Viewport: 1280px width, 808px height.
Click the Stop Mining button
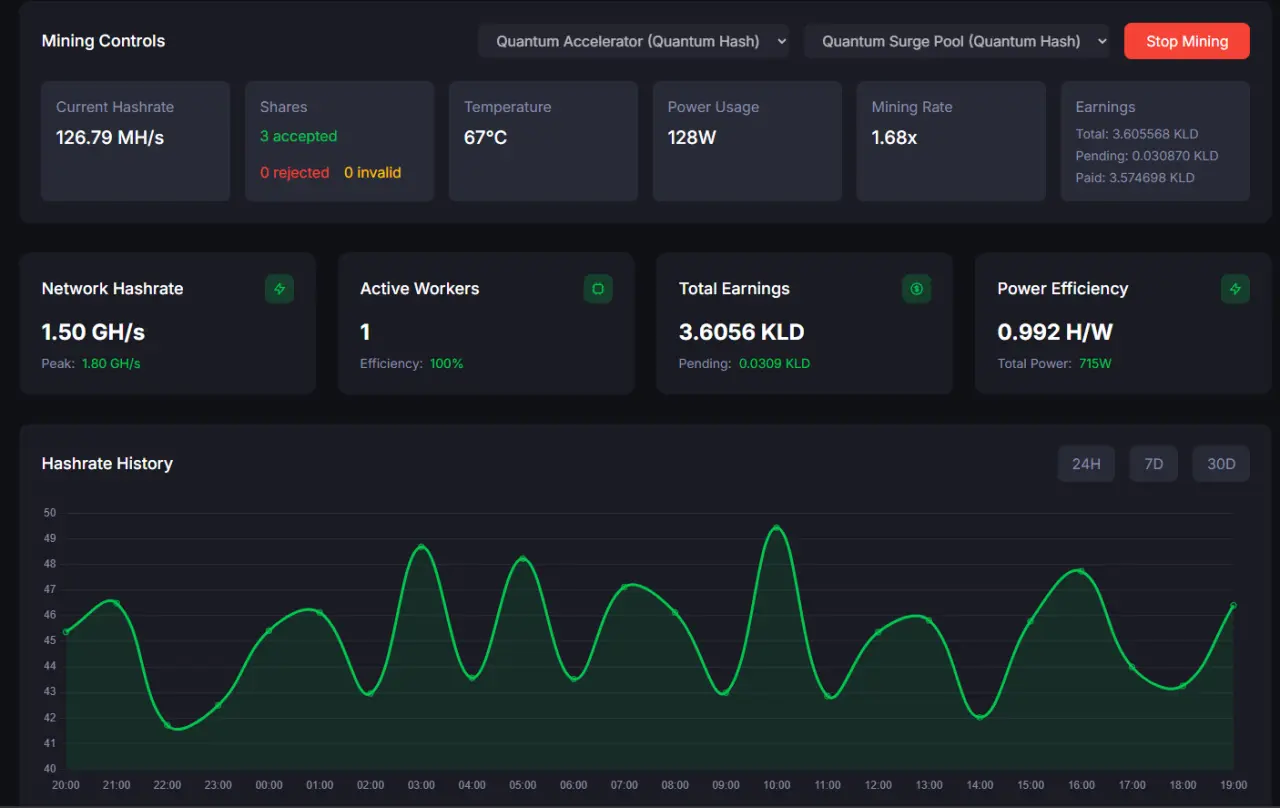1187,41
